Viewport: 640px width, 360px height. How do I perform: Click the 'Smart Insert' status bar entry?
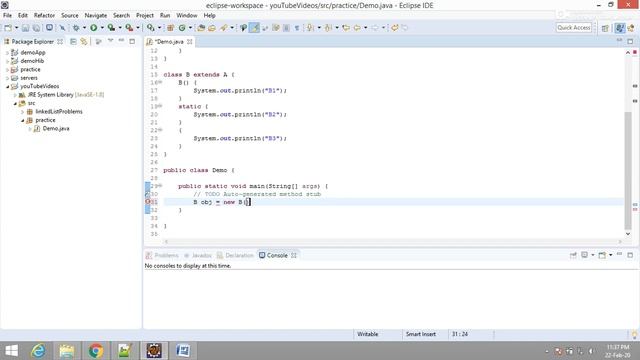[x=420, y=334]
